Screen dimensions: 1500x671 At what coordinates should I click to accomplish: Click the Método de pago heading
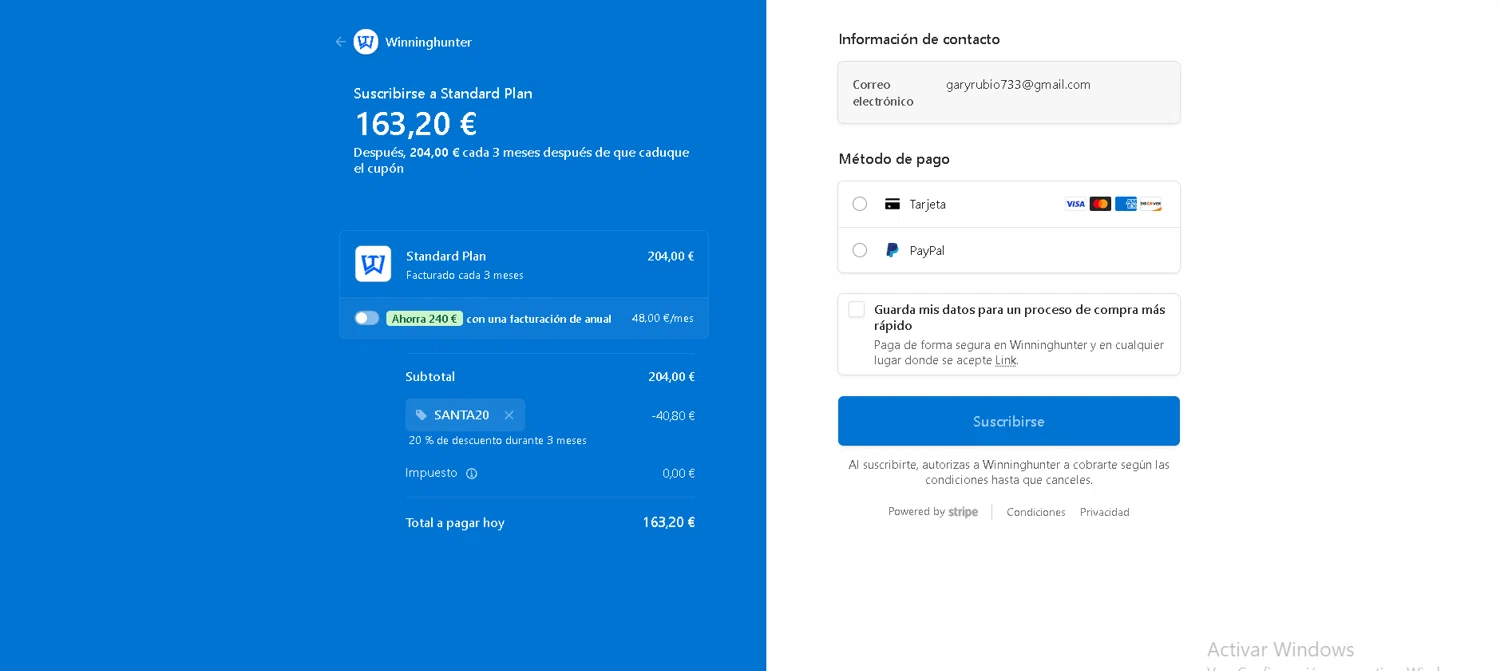894,159
